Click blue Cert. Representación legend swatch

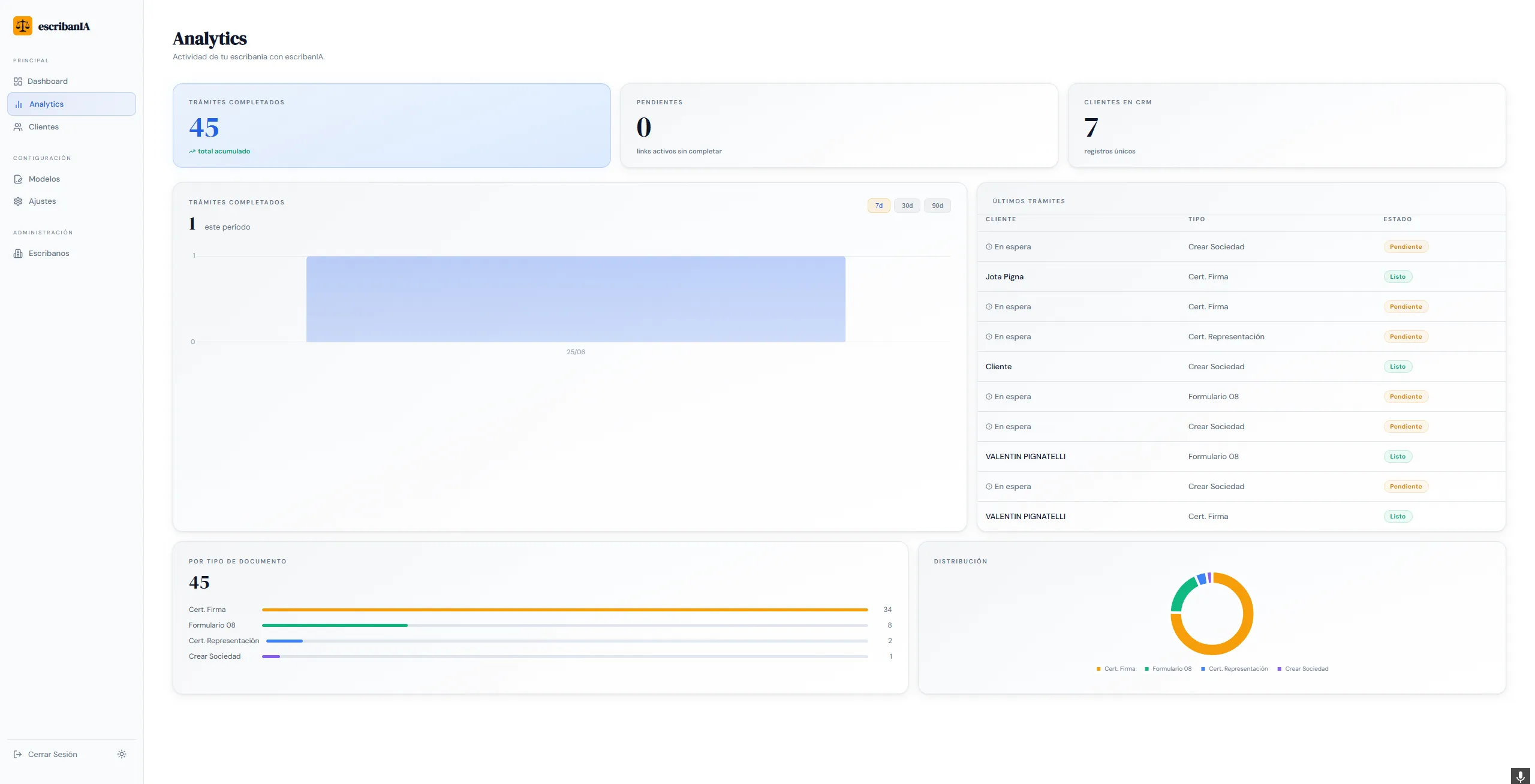coord(1203,669)
